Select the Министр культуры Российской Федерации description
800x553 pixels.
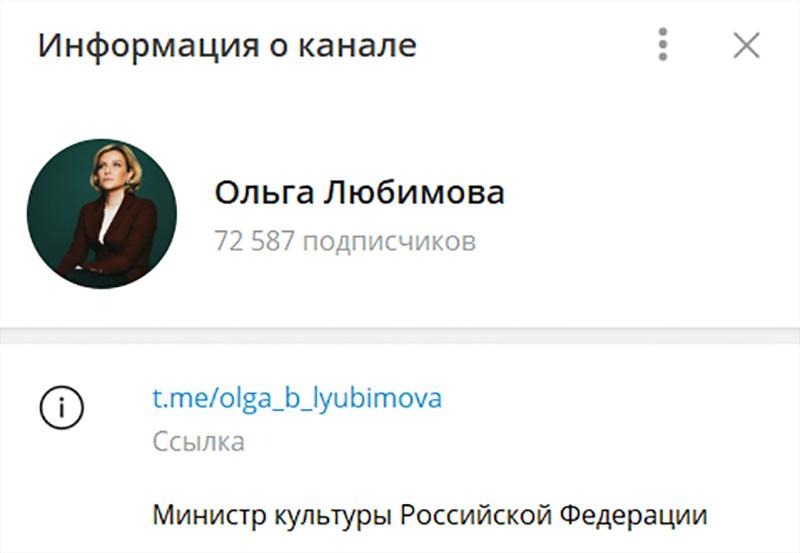[x=430, y=515]
